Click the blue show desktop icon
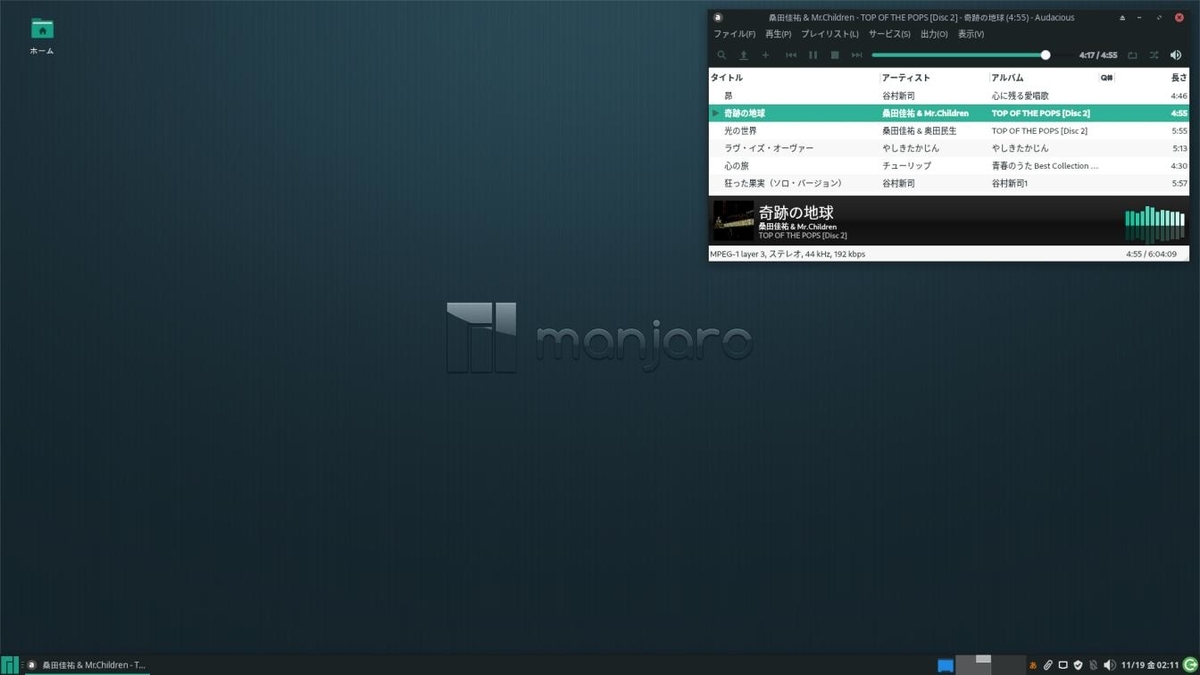Viewport: 1200px width, 675px height. (946, 665)
